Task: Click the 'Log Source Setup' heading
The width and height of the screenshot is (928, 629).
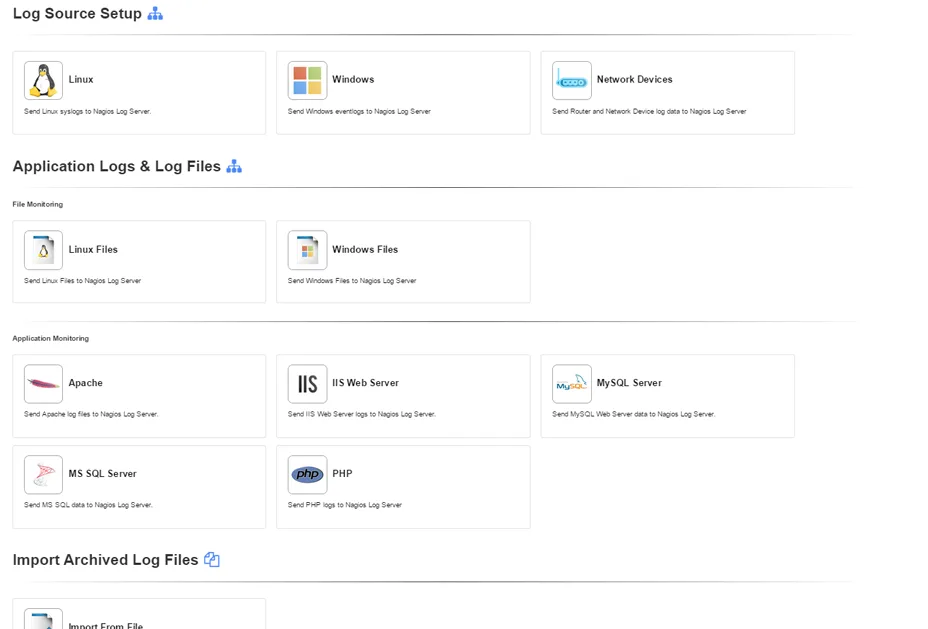Action: point(77,14)
